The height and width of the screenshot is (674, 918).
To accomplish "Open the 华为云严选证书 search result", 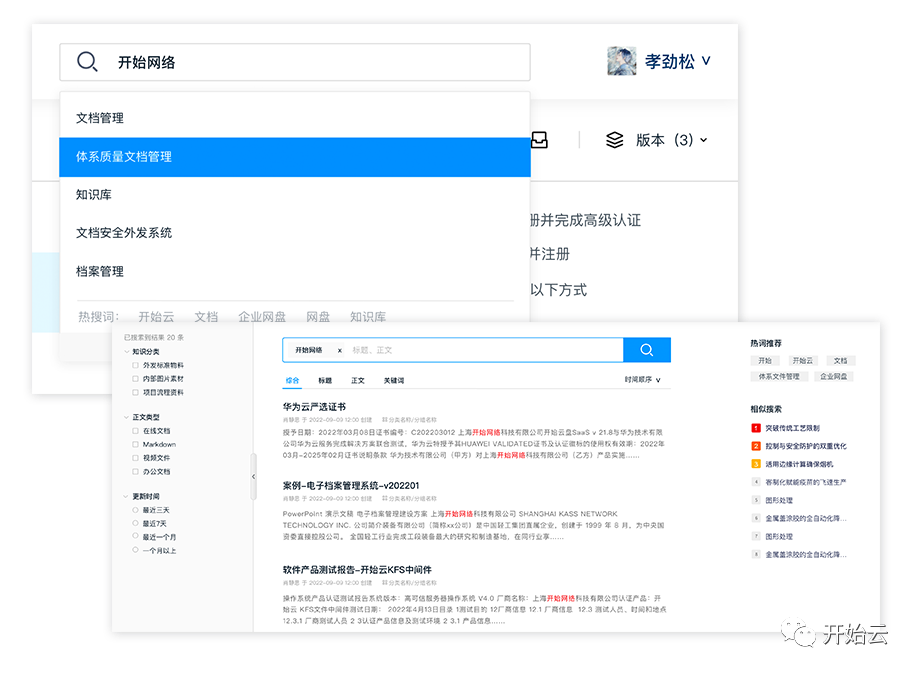I will tap(314, 407).
